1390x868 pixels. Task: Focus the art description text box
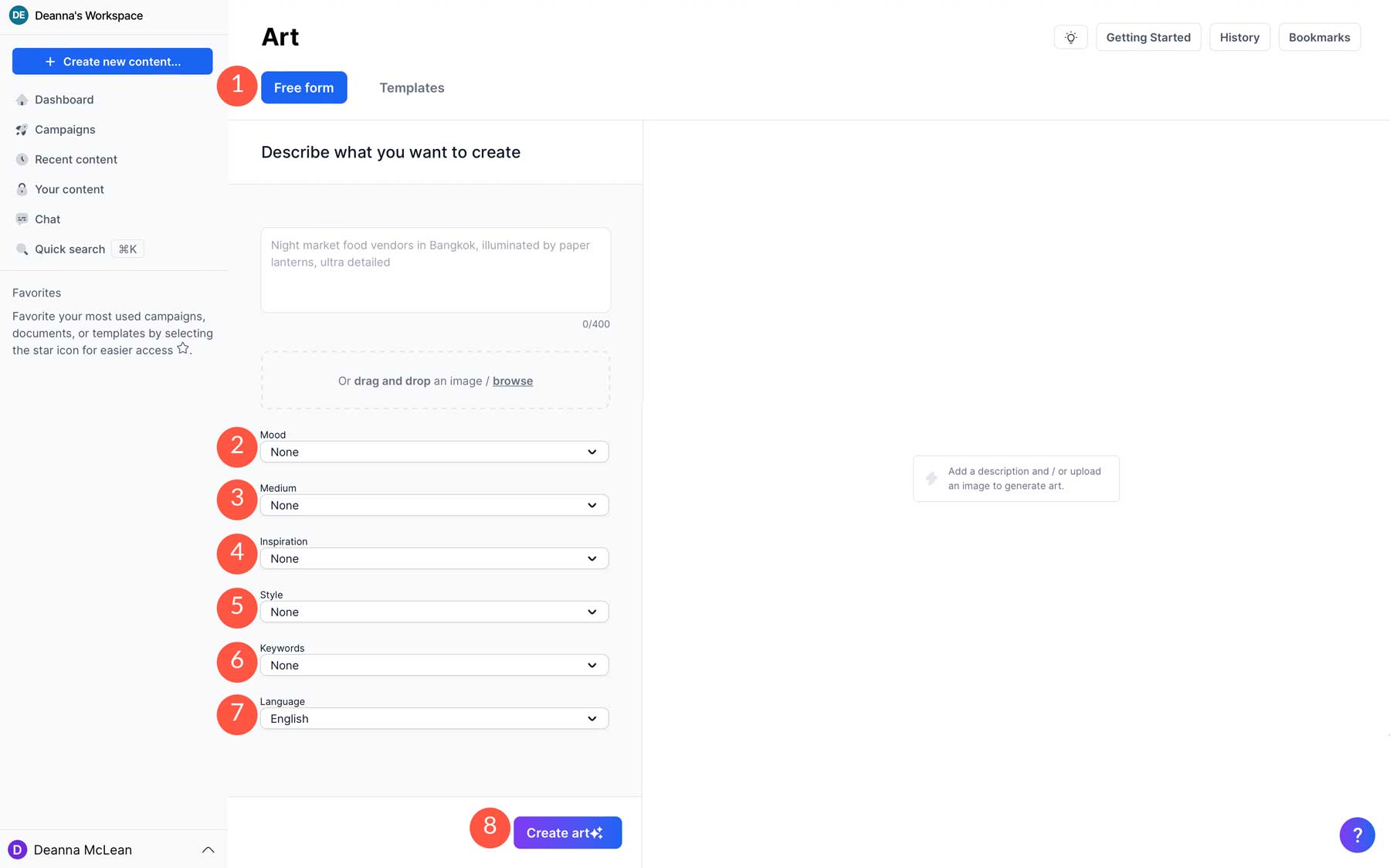pos(436,270)
